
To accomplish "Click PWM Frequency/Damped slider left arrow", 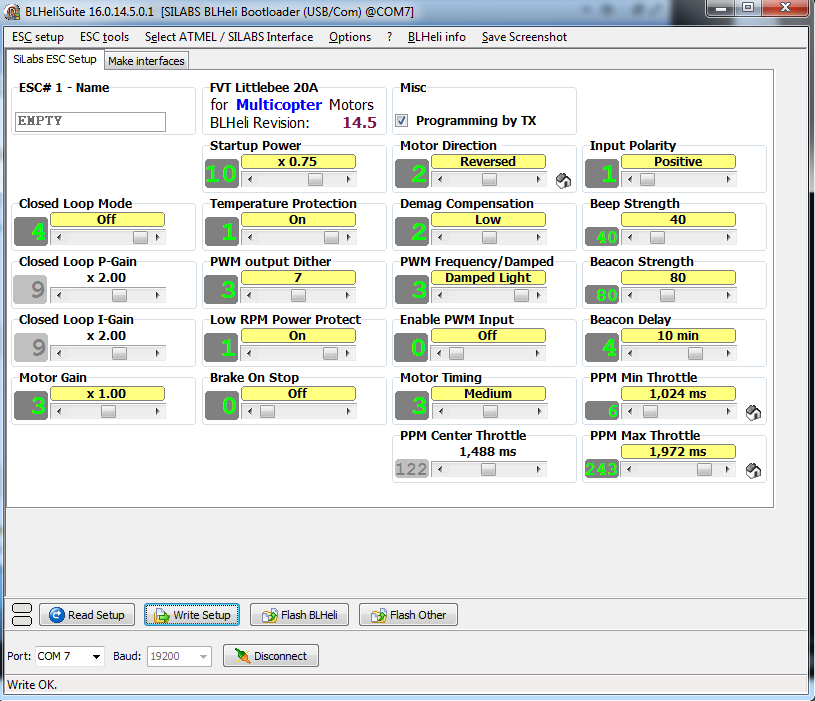I will [440, 295].
